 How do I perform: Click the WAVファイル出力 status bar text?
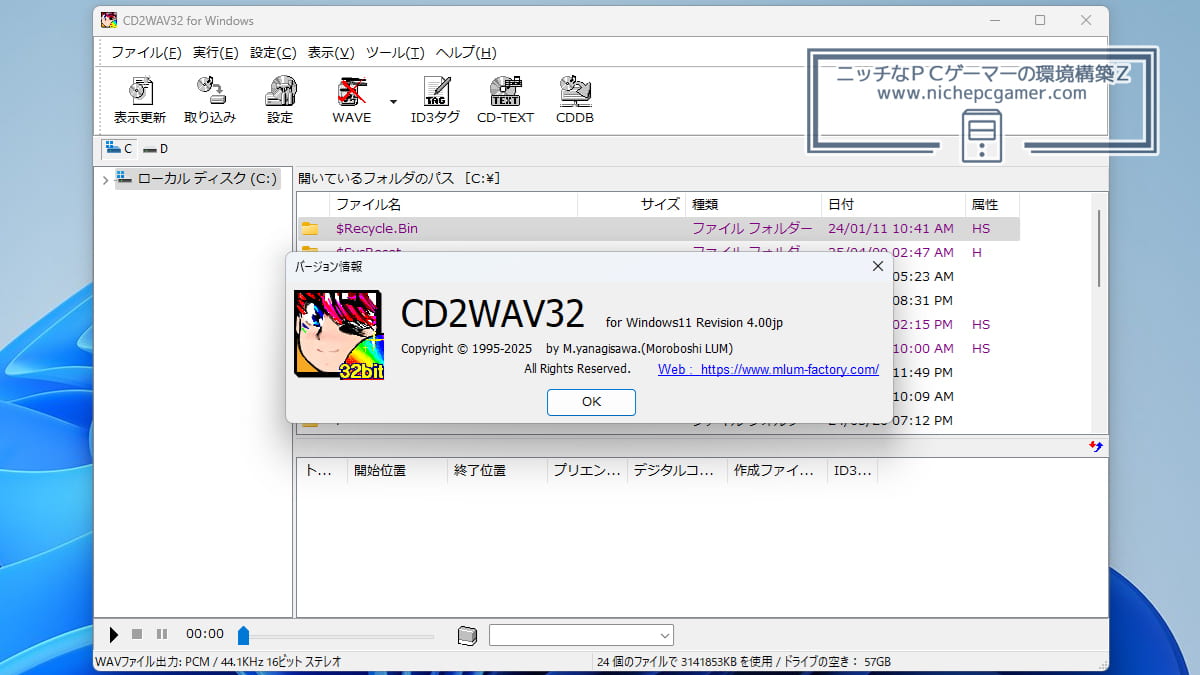coord(217,662)
